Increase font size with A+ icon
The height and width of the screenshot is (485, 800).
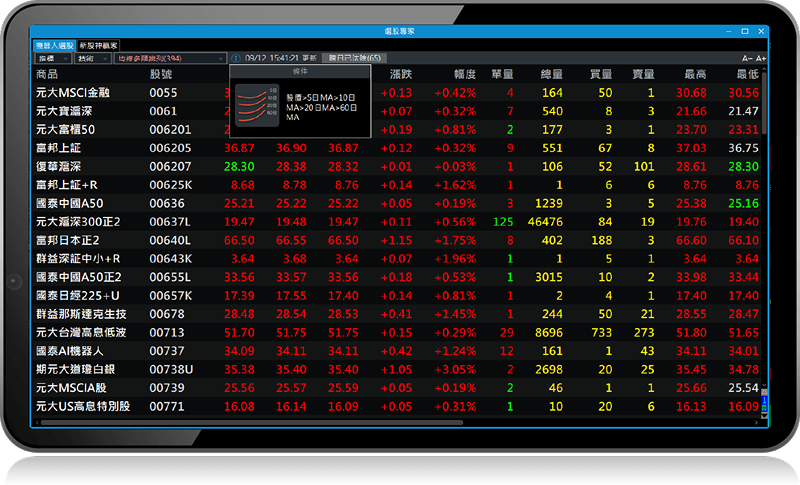coord(760,59)
